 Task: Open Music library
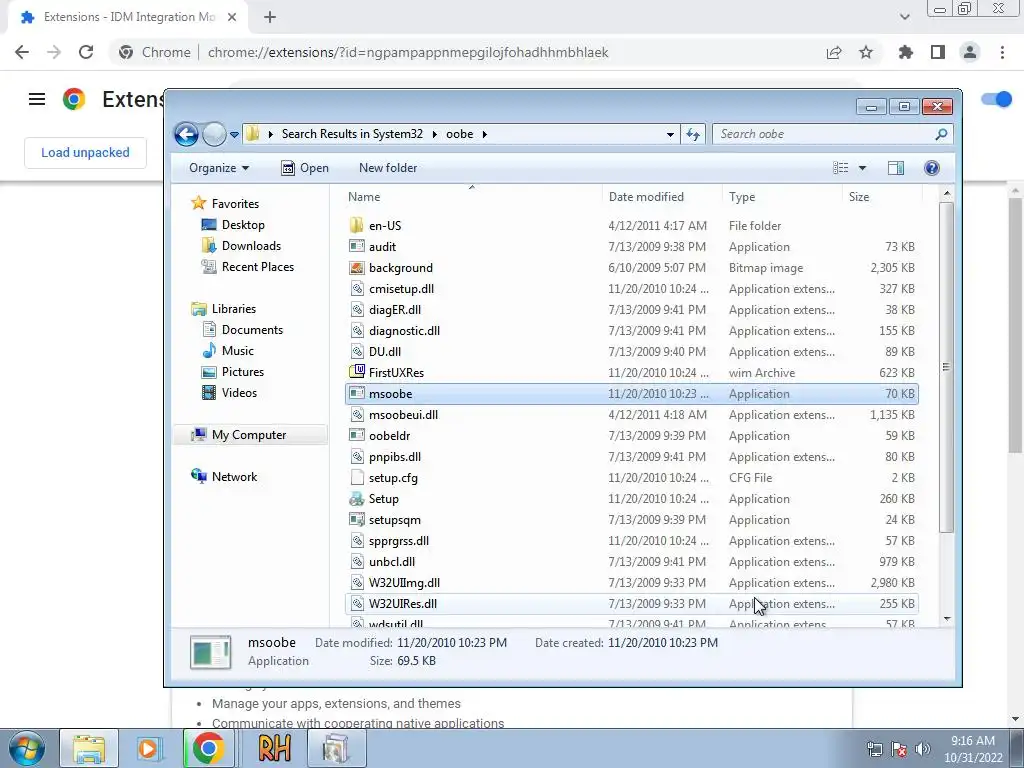pyautogui.click(x=237, y=351)
